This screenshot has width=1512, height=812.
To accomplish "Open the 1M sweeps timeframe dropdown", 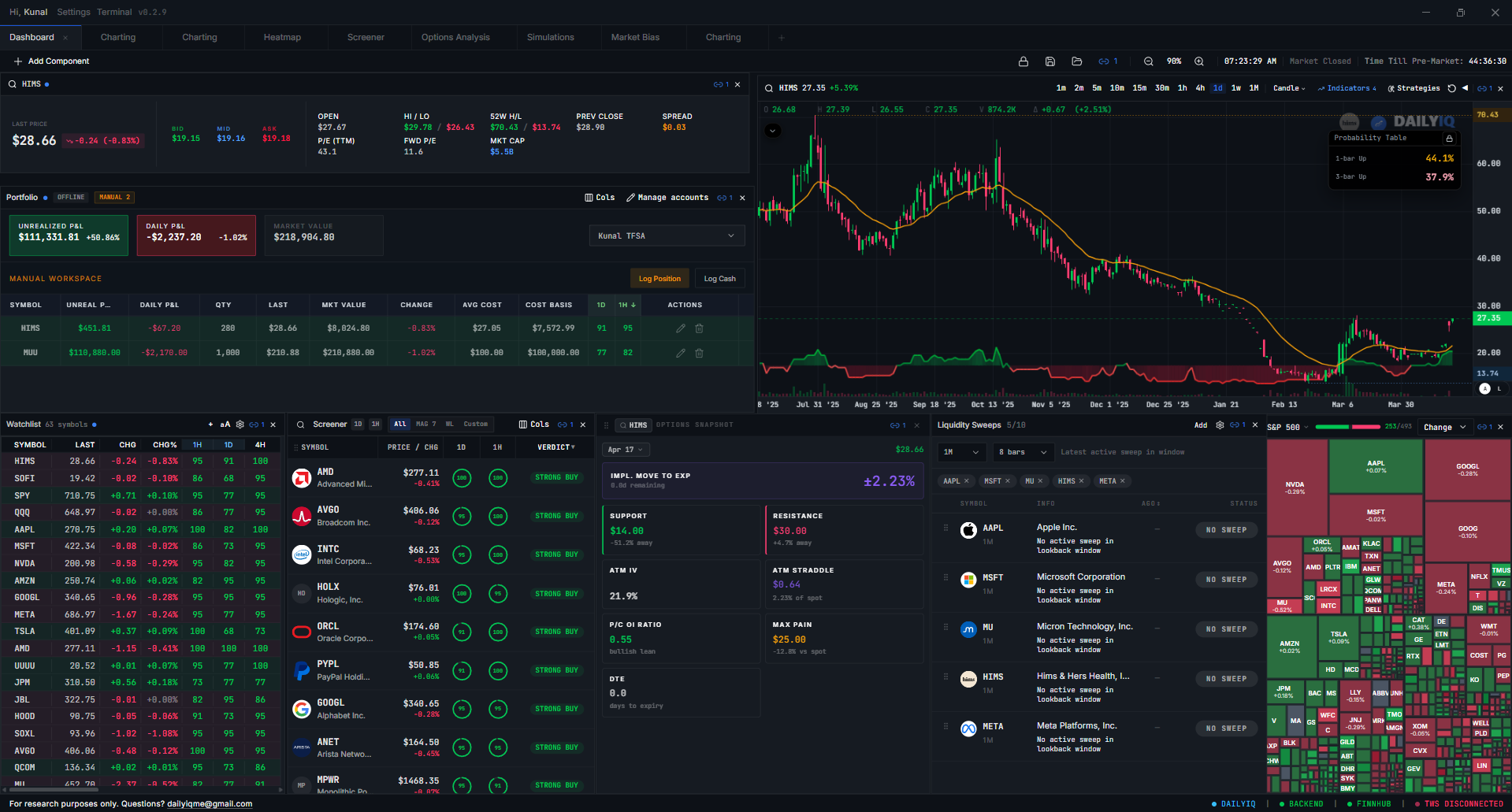I will click(962, 452).
